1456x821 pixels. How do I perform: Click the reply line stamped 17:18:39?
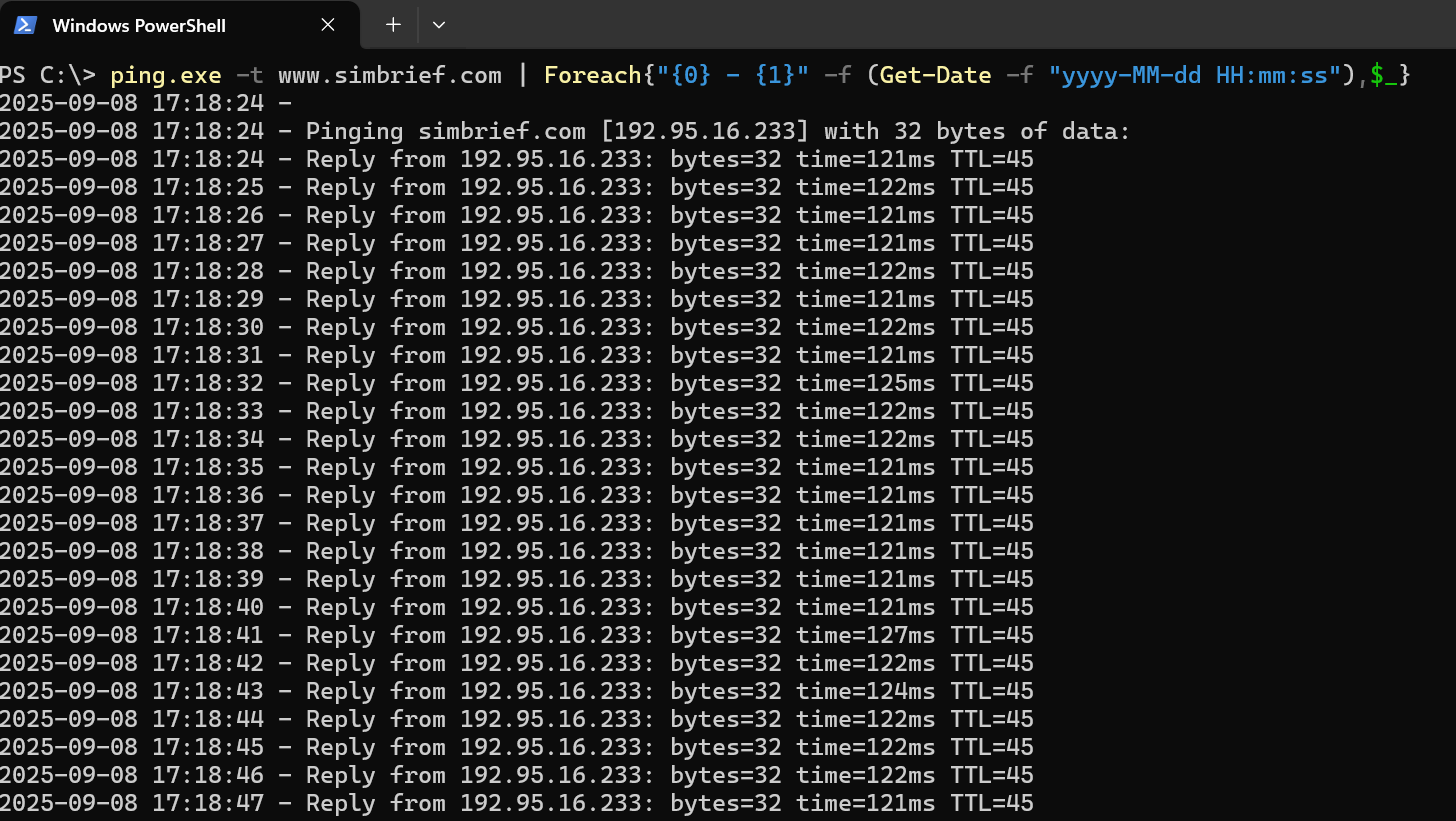point(517,579)
